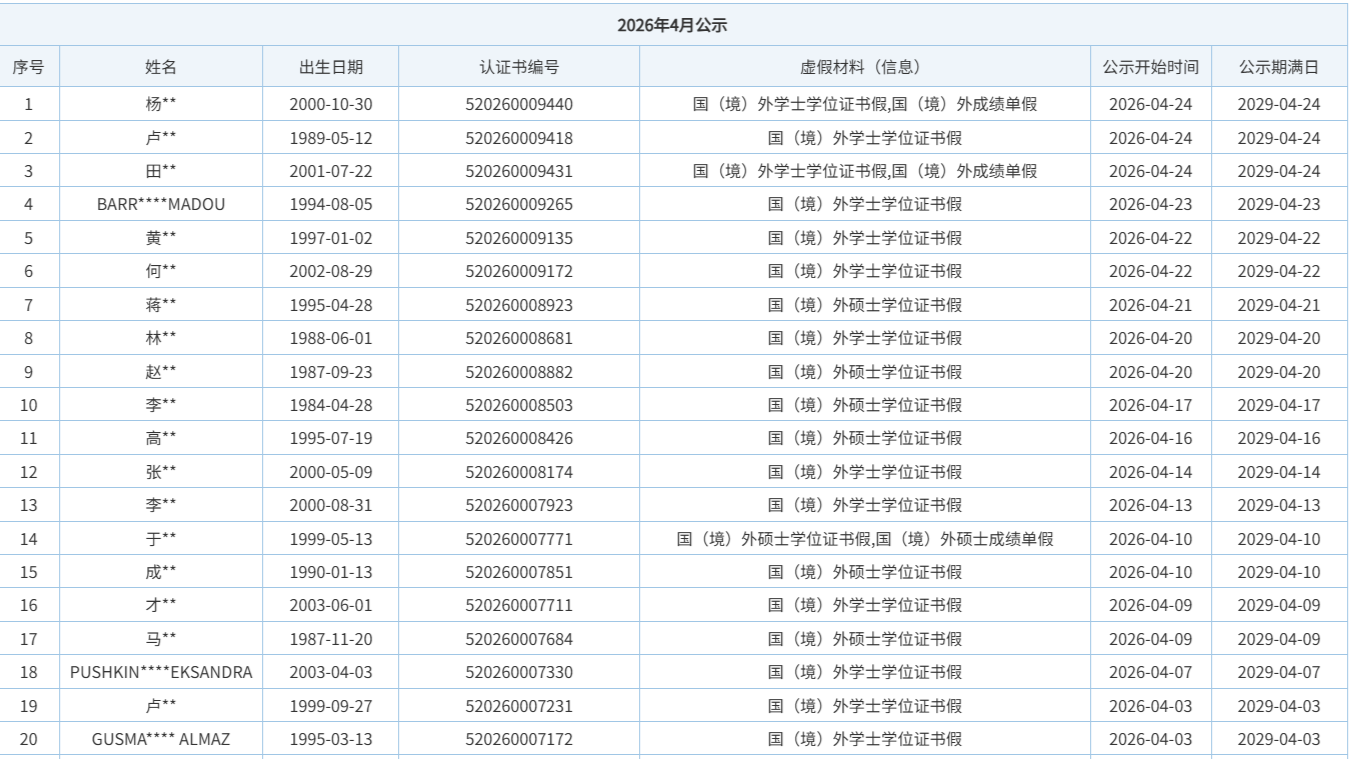Select the name cell 蒋**
The height and width of the screenshot is (759, 1349).
click(161, 305)
